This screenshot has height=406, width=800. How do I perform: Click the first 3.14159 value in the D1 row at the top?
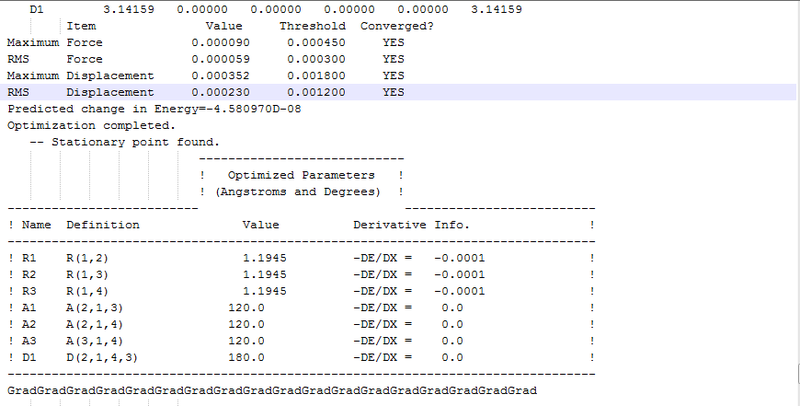(129, 10)
